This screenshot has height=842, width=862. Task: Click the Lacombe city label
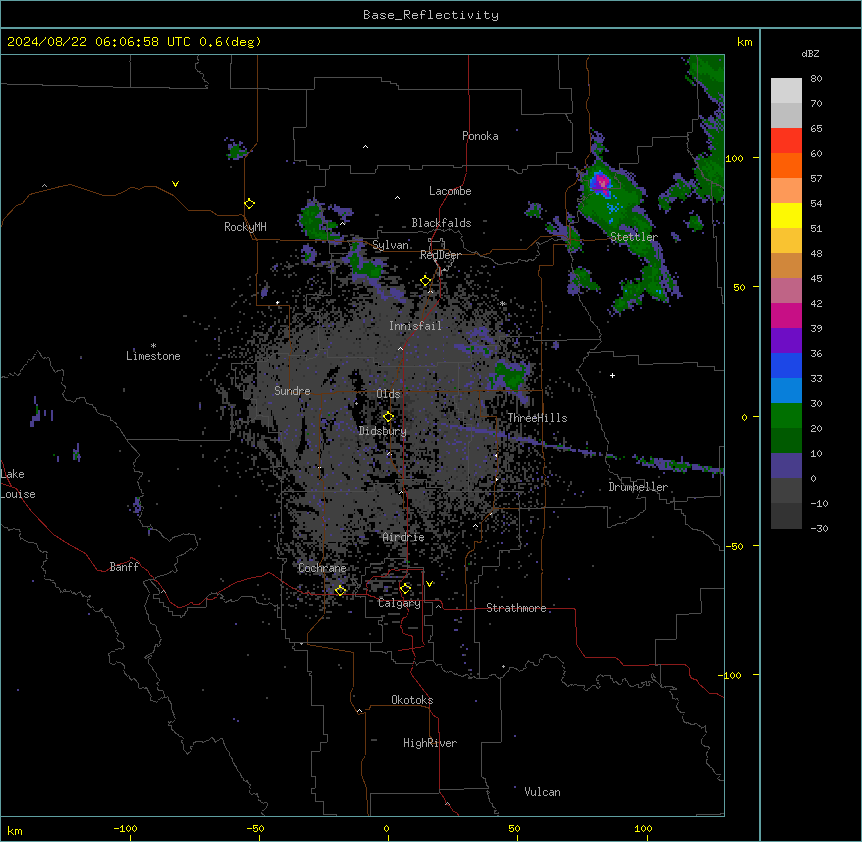pos(450,191)
